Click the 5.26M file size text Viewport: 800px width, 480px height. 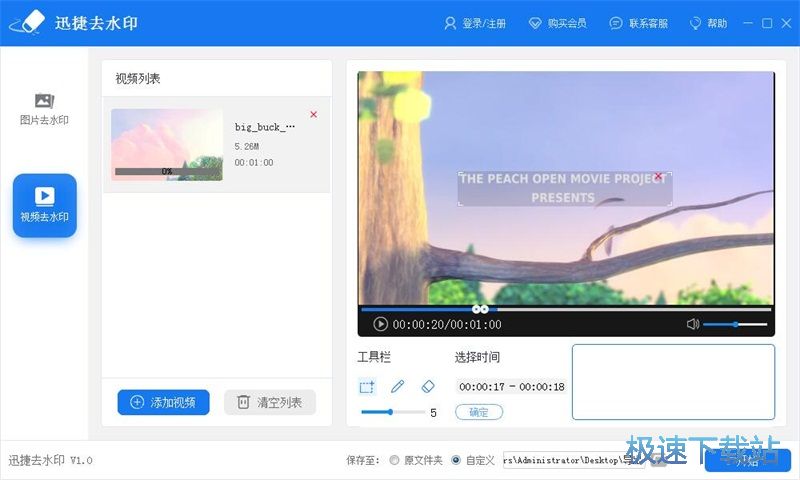[x=247, y=146]
